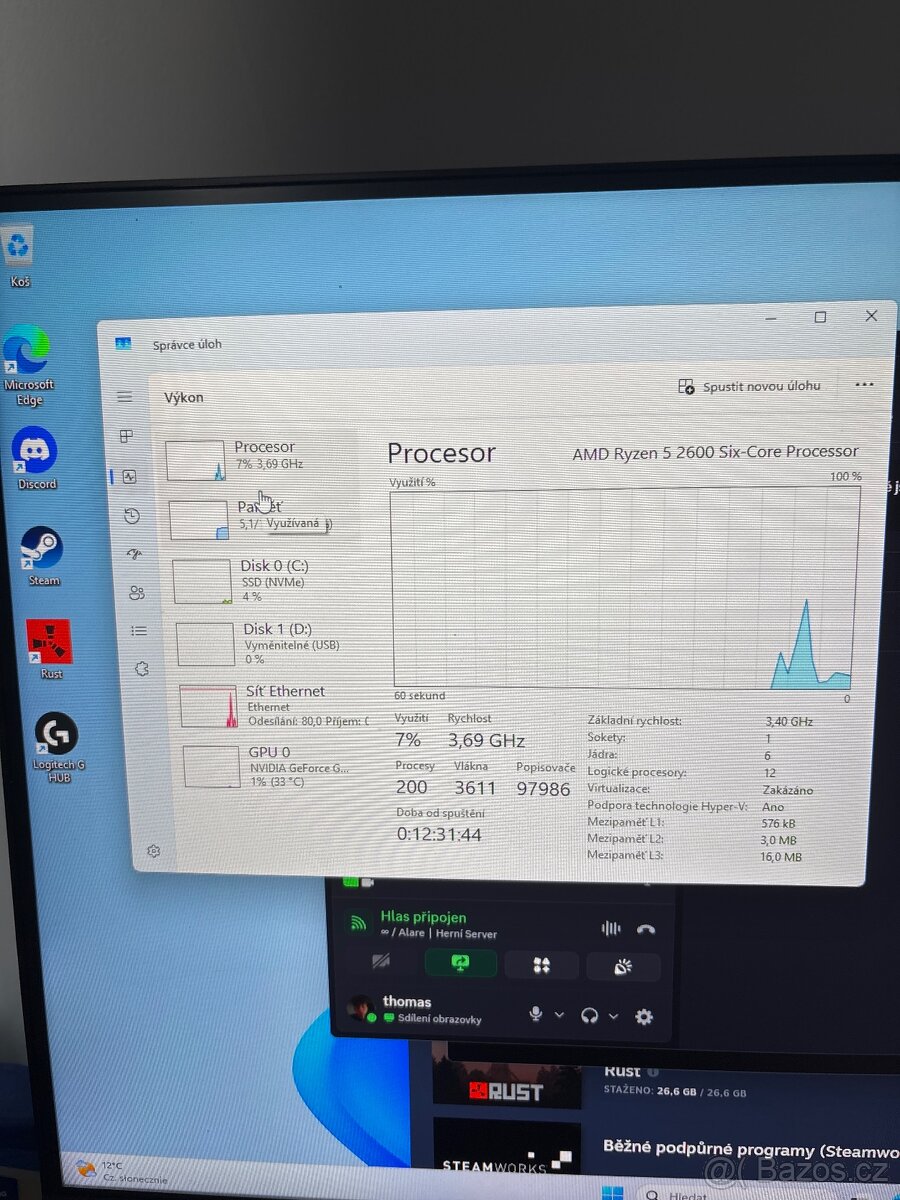Open the Services page puzzle icon
Viewport: 900px width, 1200px height.
tap(142, 669)
